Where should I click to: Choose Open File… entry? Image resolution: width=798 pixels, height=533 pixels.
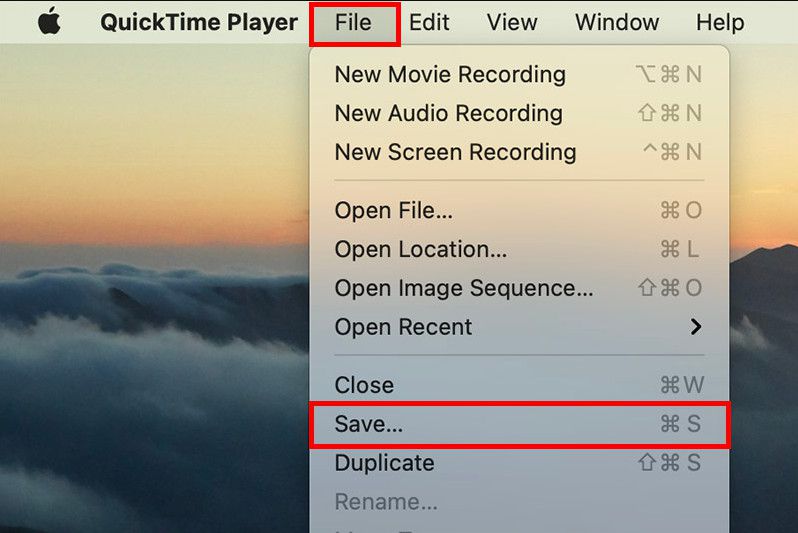[519, 210]
